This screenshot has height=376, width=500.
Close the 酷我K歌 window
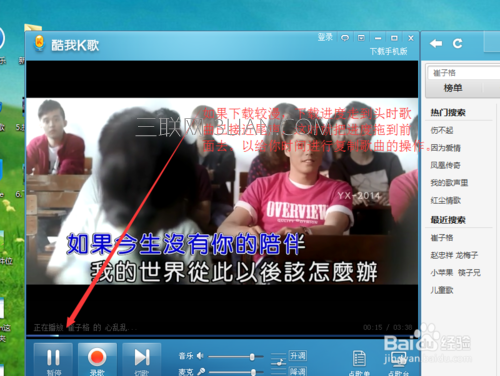point(411,38)
